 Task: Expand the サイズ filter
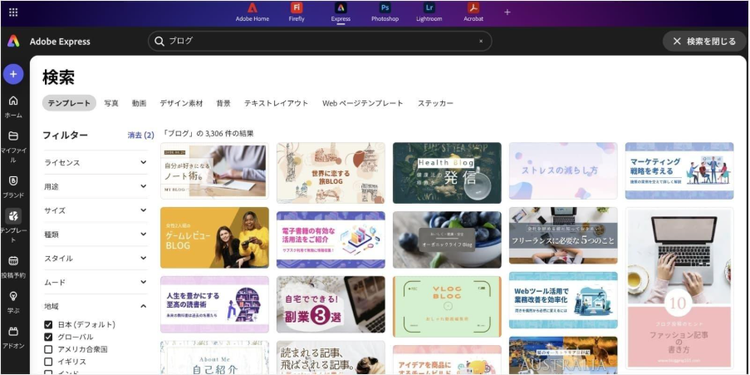point(96,210)
